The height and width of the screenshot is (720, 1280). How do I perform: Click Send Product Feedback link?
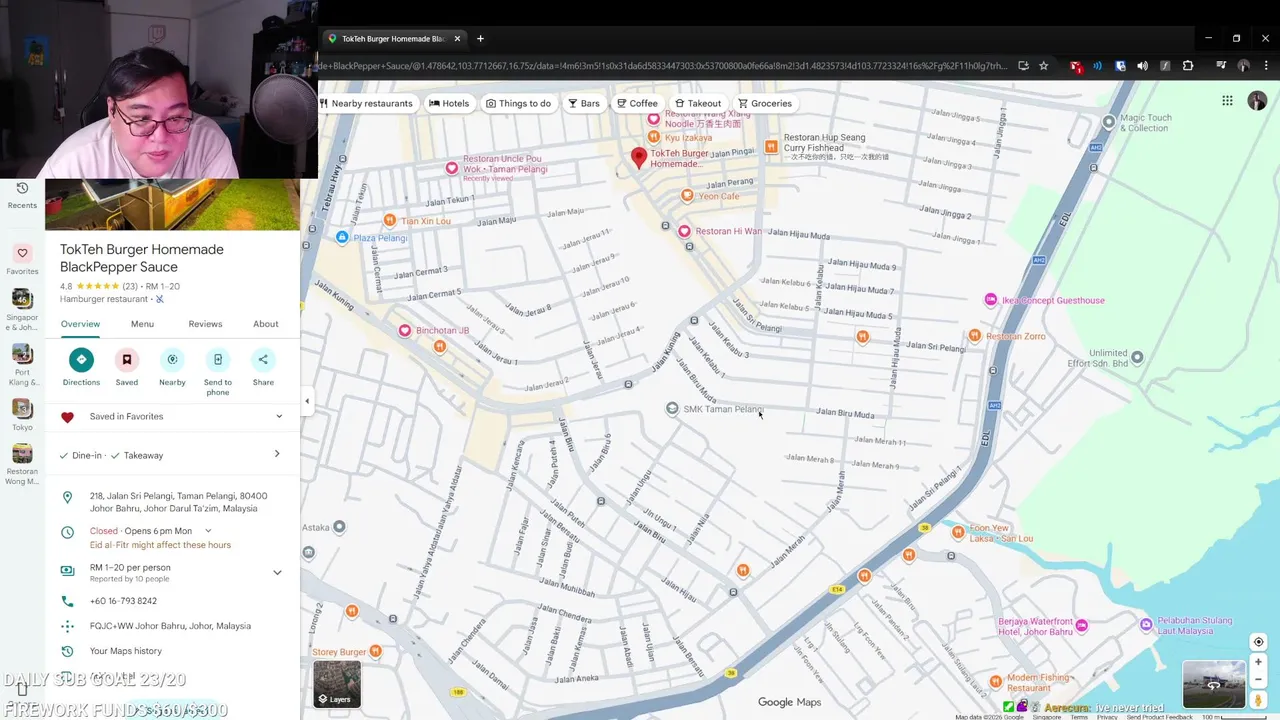(x=1160, y=716)
